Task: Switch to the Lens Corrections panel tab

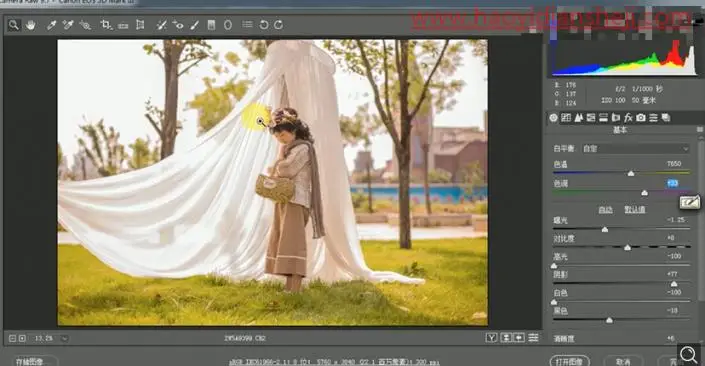Action: [616, 118]
